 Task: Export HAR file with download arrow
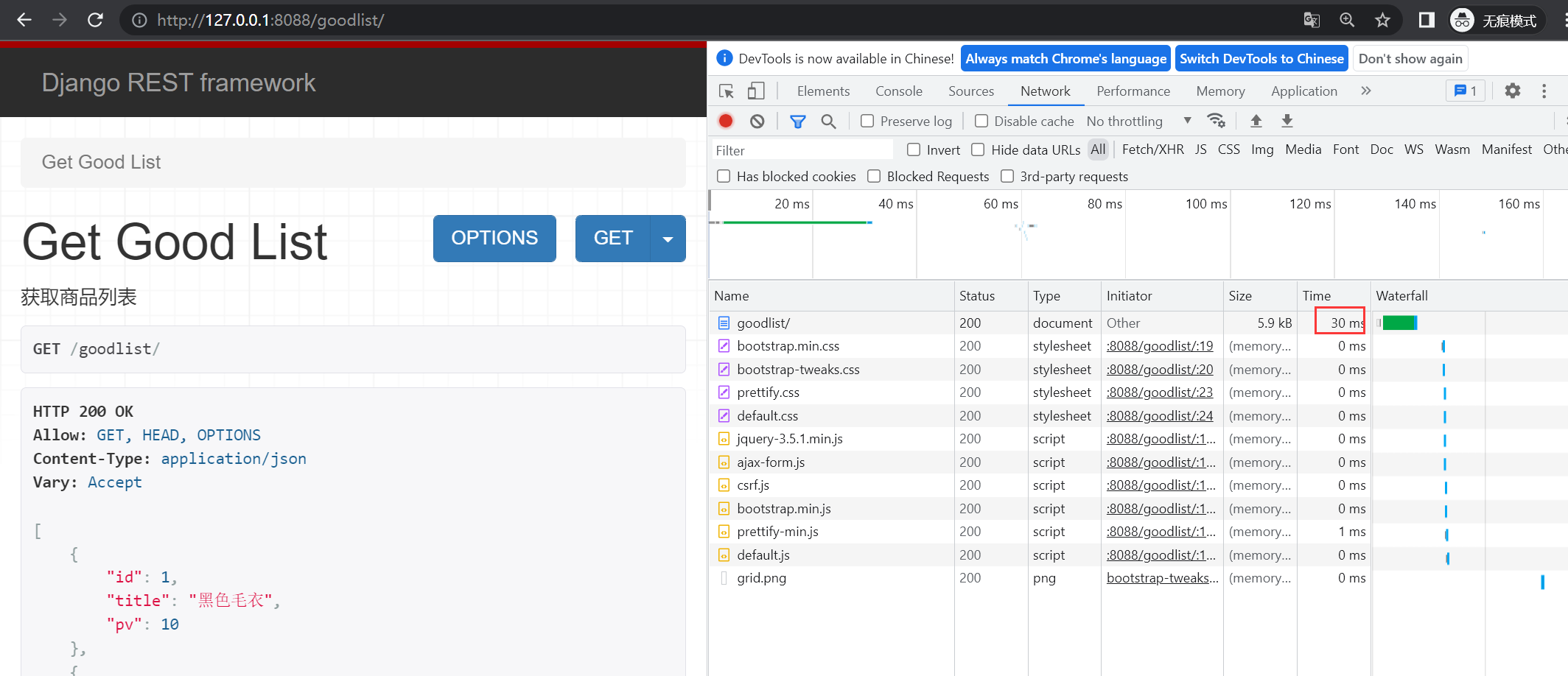pyautogui.click(x=1287, y=120)
